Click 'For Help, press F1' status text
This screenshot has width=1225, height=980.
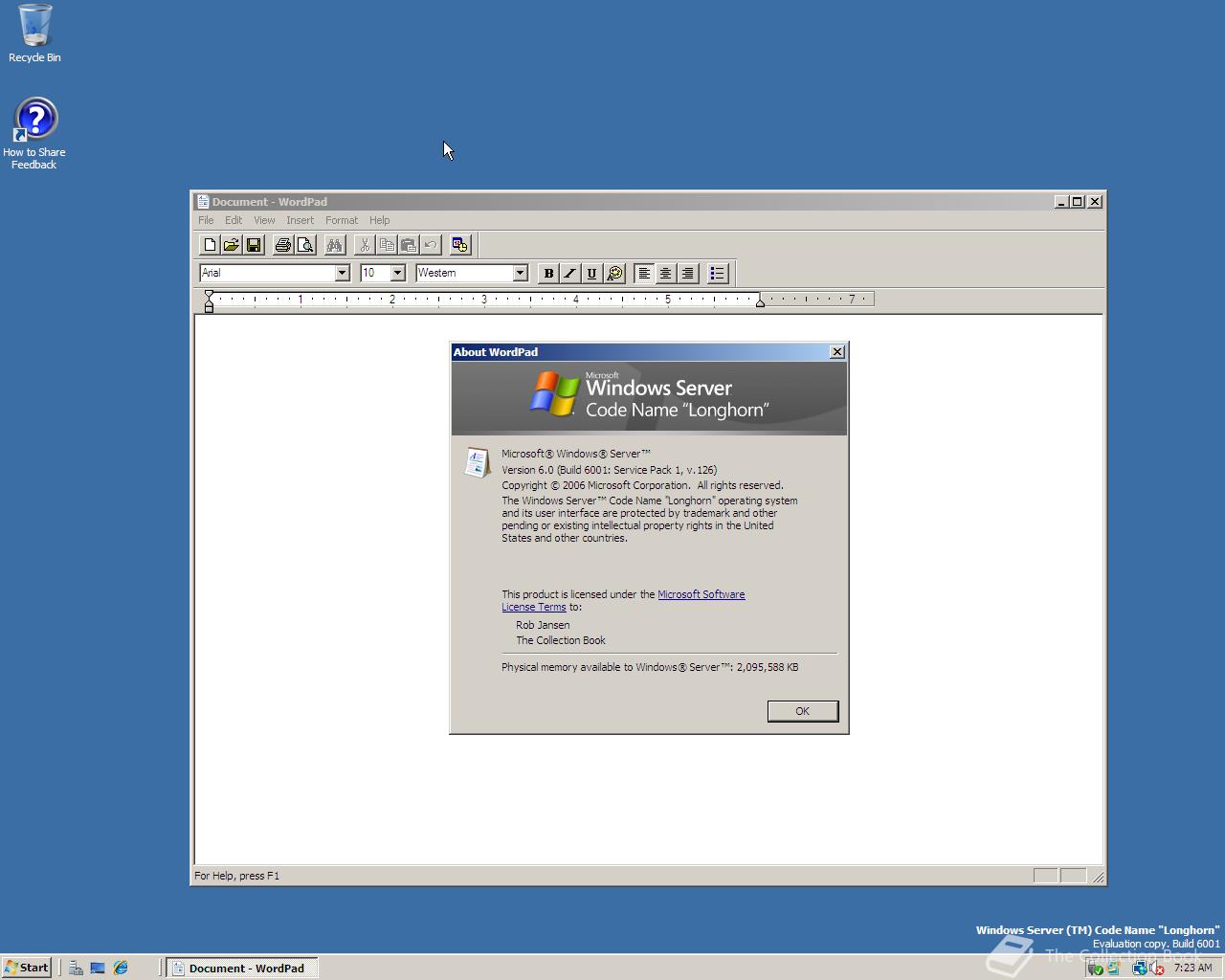236,876
